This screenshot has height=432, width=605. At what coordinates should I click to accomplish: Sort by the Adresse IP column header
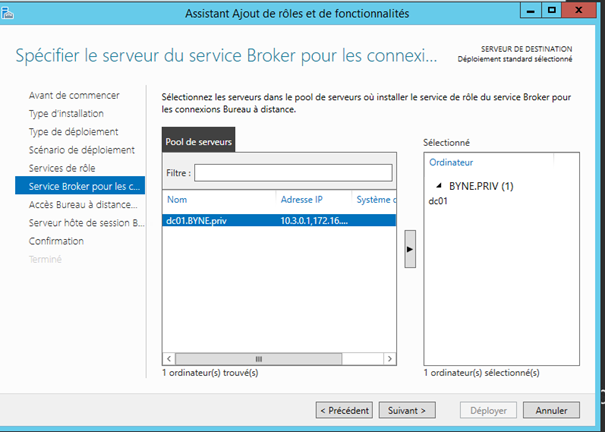click(311, 199)
